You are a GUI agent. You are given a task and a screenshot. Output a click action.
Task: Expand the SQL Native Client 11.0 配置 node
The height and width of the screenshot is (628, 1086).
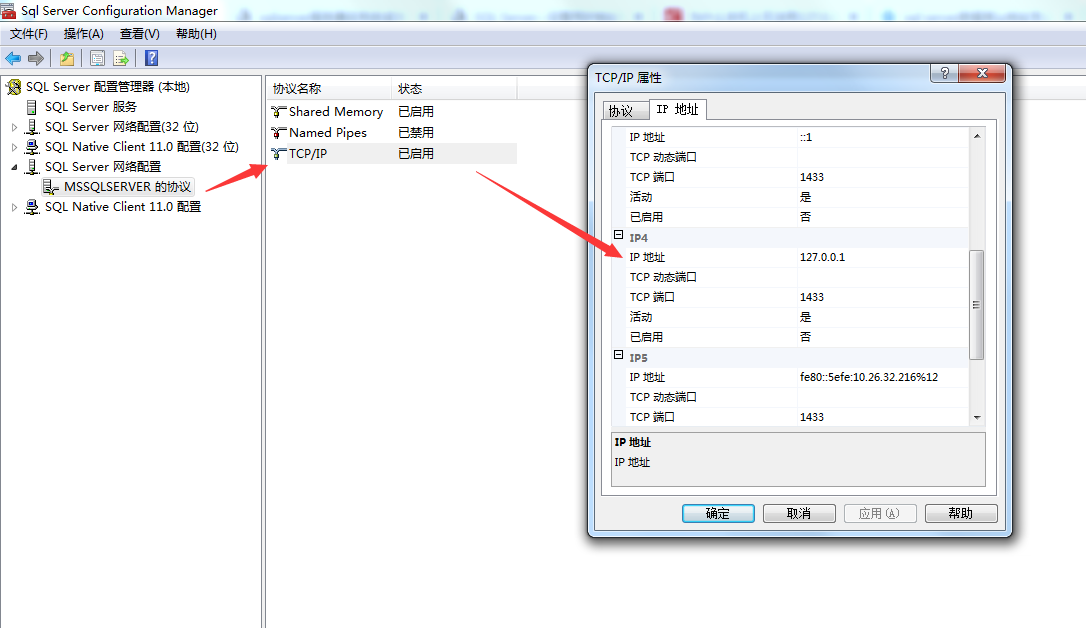pos(15,207)
